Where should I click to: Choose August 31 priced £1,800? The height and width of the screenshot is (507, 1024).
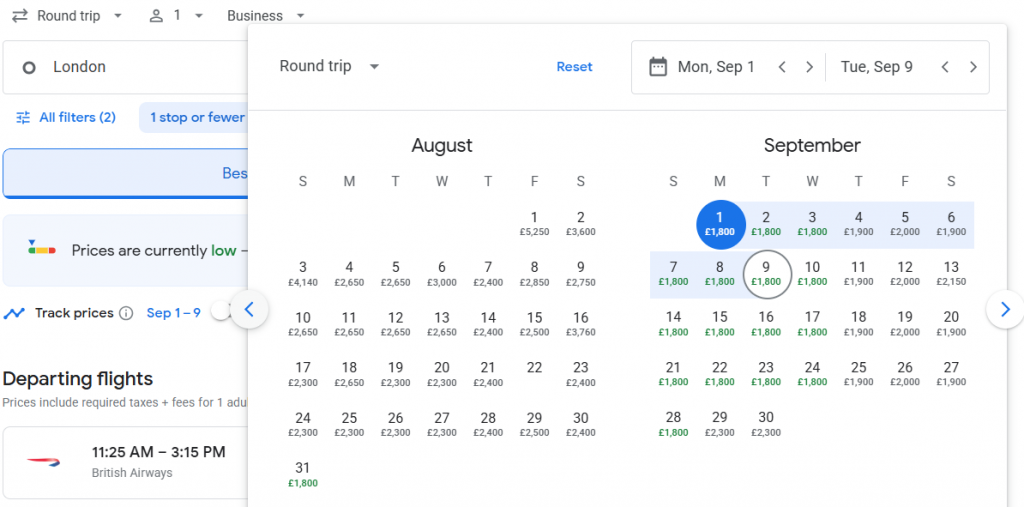pos(302,474)
